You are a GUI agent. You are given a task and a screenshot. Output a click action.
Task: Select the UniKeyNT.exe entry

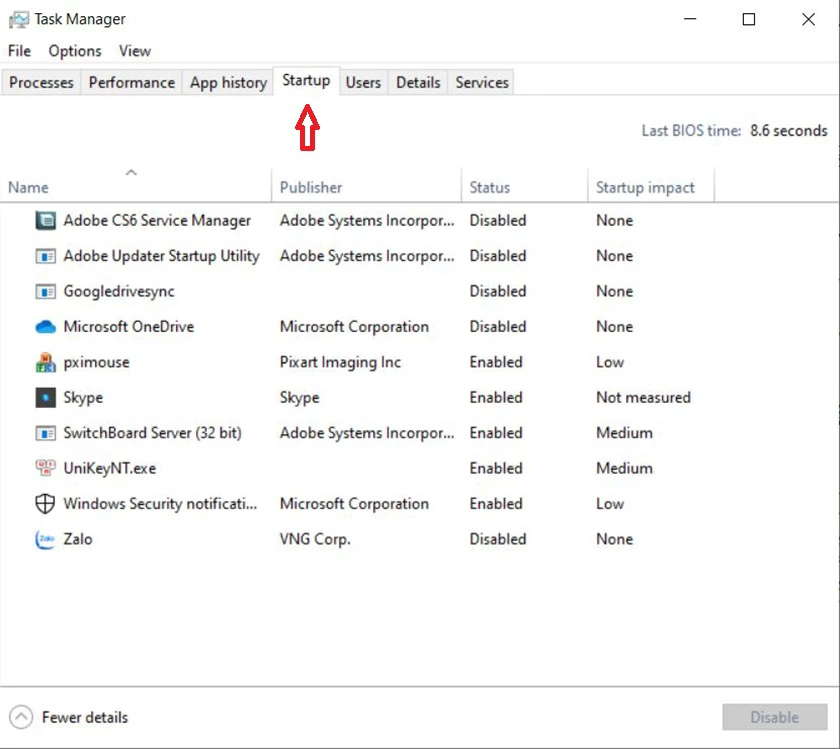click(x=110, y=468)
